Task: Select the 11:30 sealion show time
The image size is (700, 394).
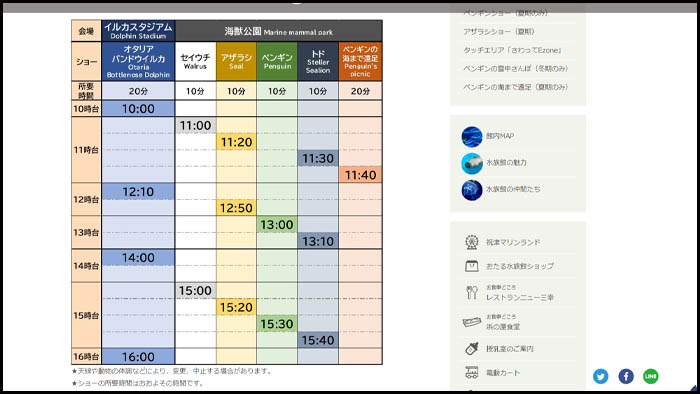Action: click(x=318, y=158)
